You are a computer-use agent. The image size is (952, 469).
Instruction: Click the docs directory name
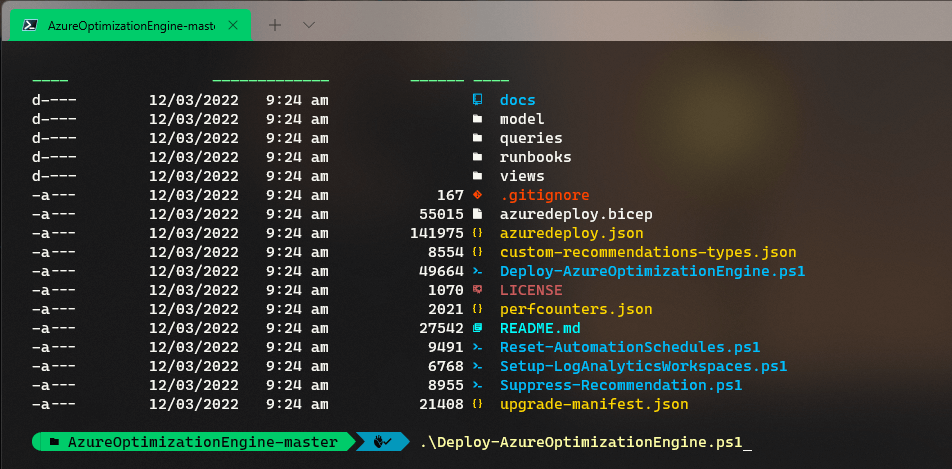517,100
